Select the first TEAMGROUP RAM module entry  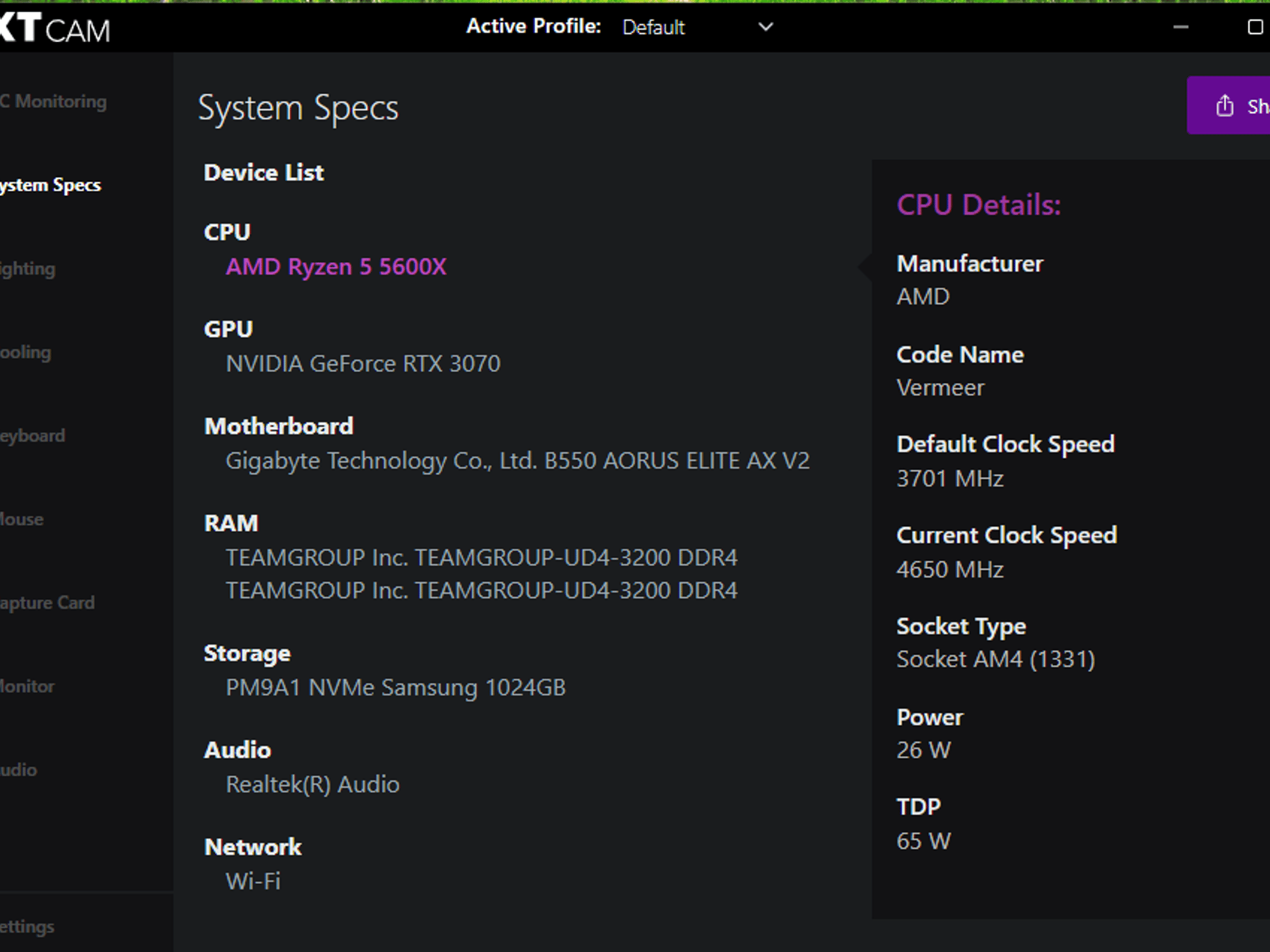click(482, 558)
